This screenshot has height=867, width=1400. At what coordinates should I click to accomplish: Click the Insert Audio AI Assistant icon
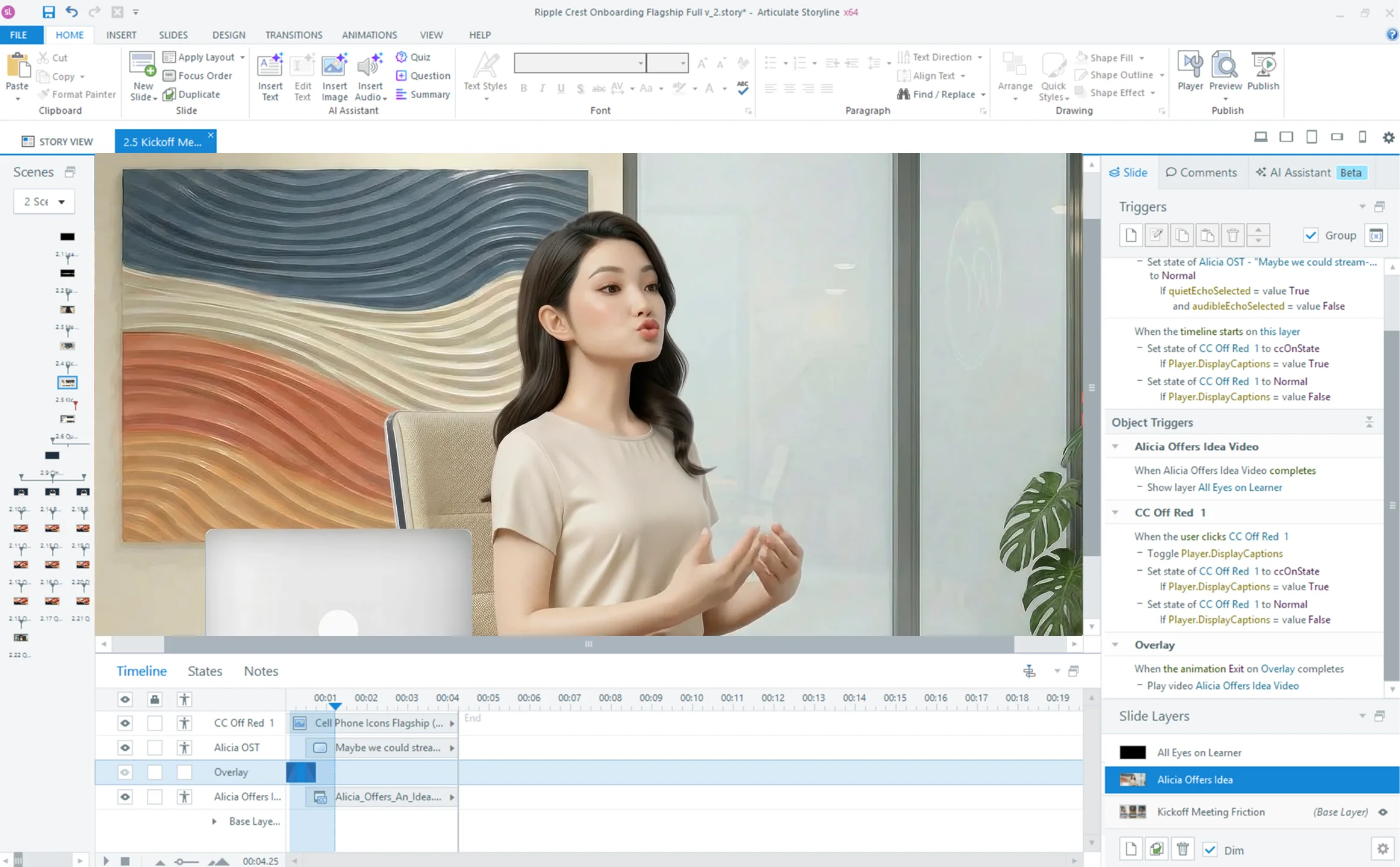[370, 77]
